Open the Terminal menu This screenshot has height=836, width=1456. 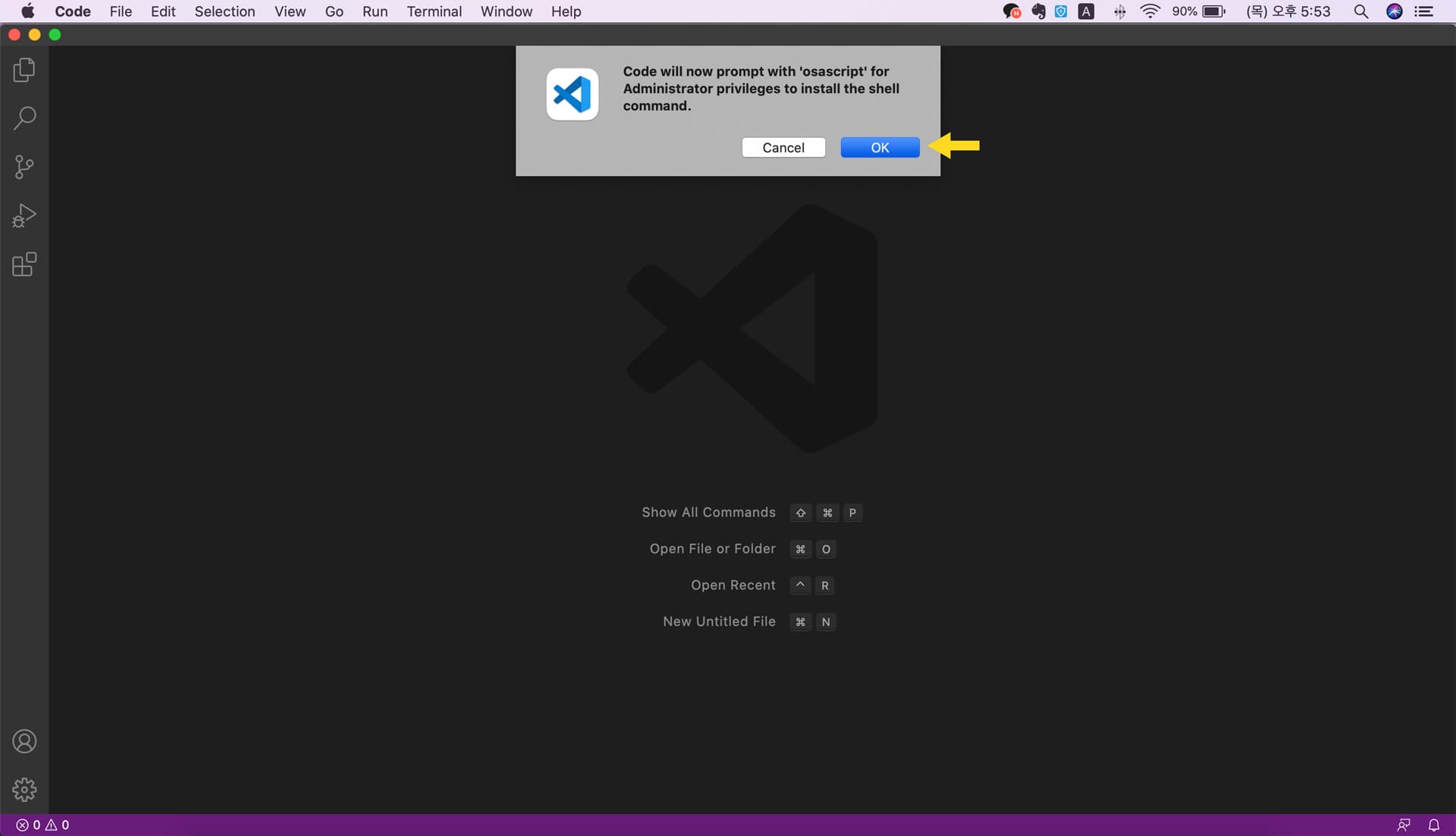tap(434, 11)
